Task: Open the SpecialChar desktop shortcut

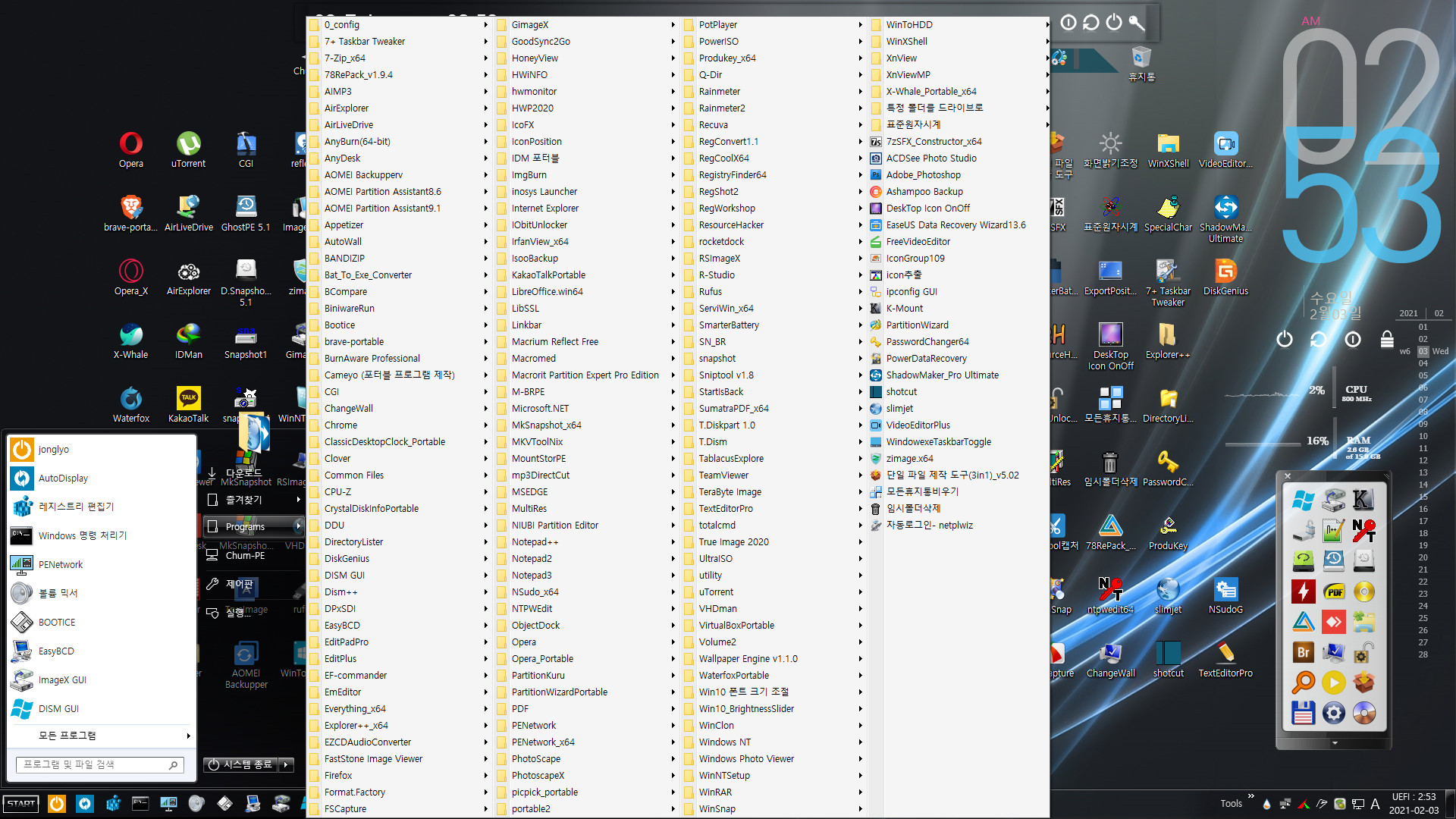Action: (1168, 213)
